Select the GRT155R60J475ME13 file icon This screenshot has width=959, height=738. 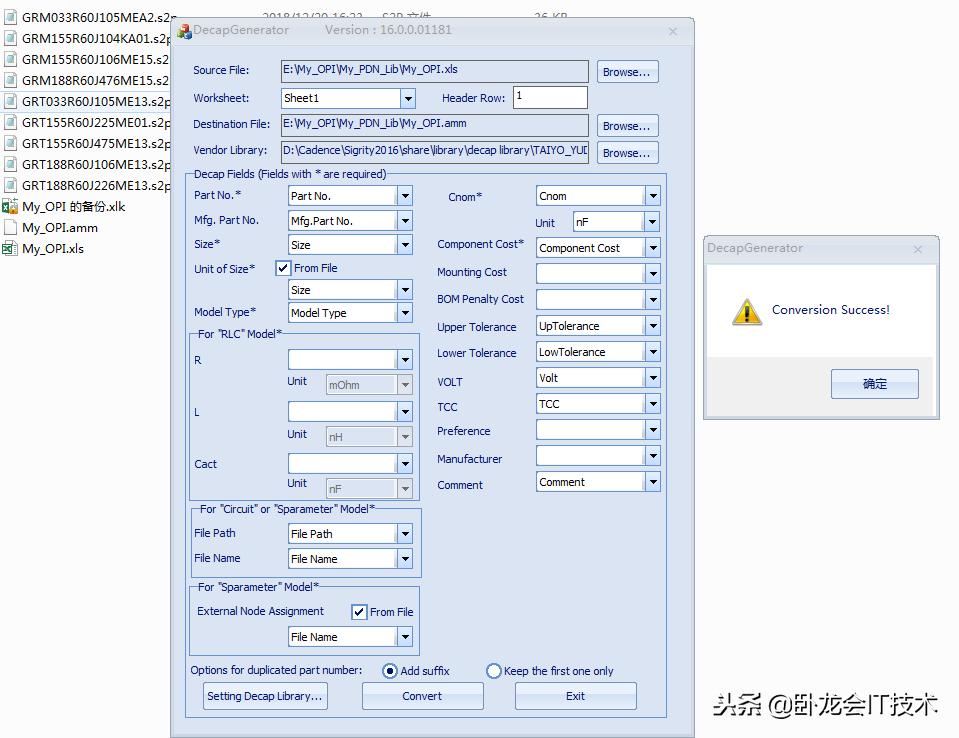pos(10,143)
